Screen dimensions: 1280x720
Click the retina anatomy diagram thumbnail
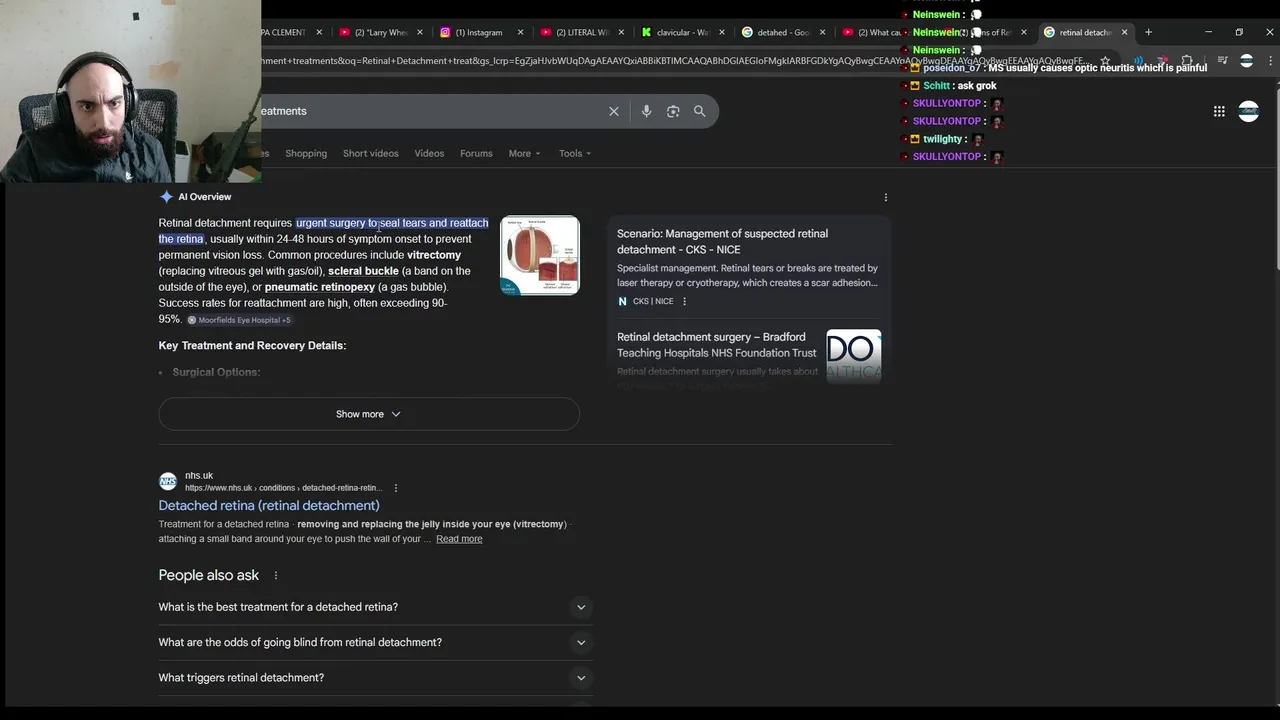[540, 255]
